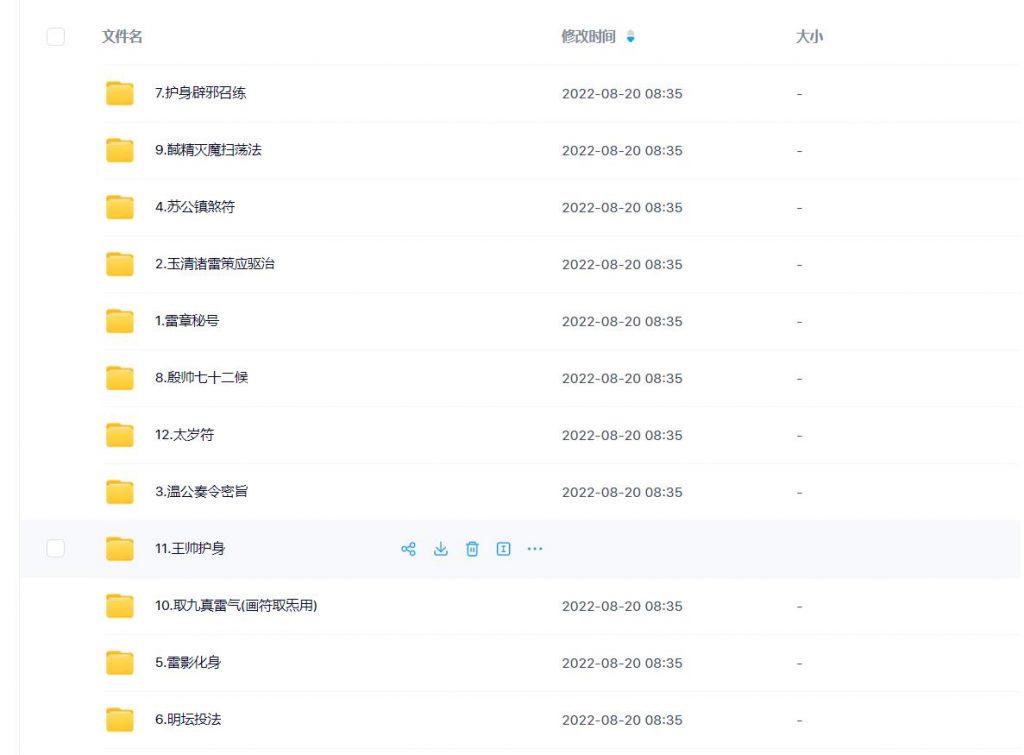Toggle the select-all checkbox in header
1024x755 pixels.
pyautogui.click(x=56, y=37)
